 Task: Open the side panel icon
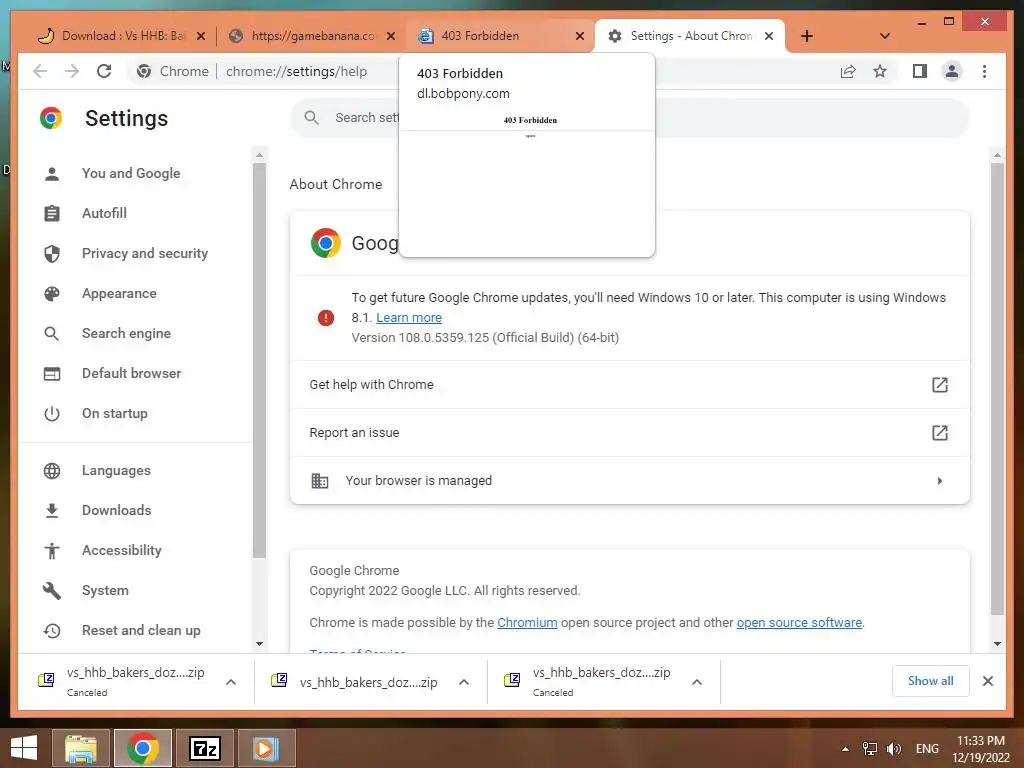920,71
